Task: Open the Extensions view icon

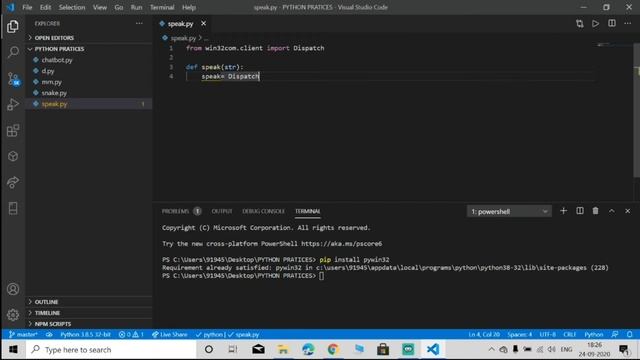Action: (x=13, y=131)
